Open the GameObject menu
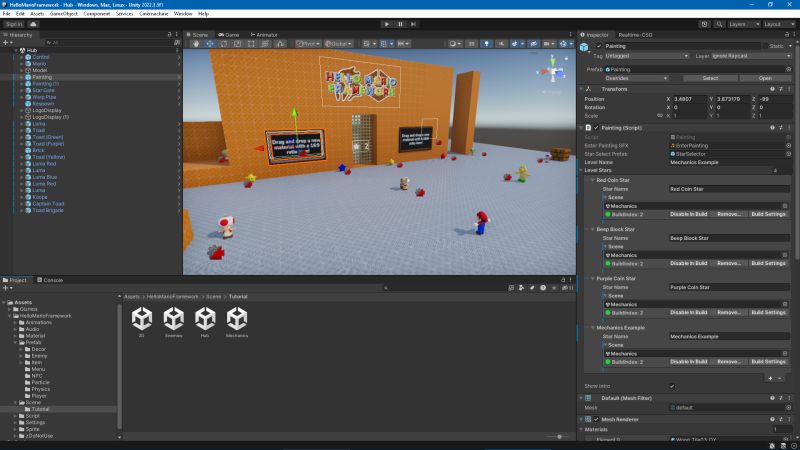The width and height of the screenshot is (800, 450). [x=64, y=14]
